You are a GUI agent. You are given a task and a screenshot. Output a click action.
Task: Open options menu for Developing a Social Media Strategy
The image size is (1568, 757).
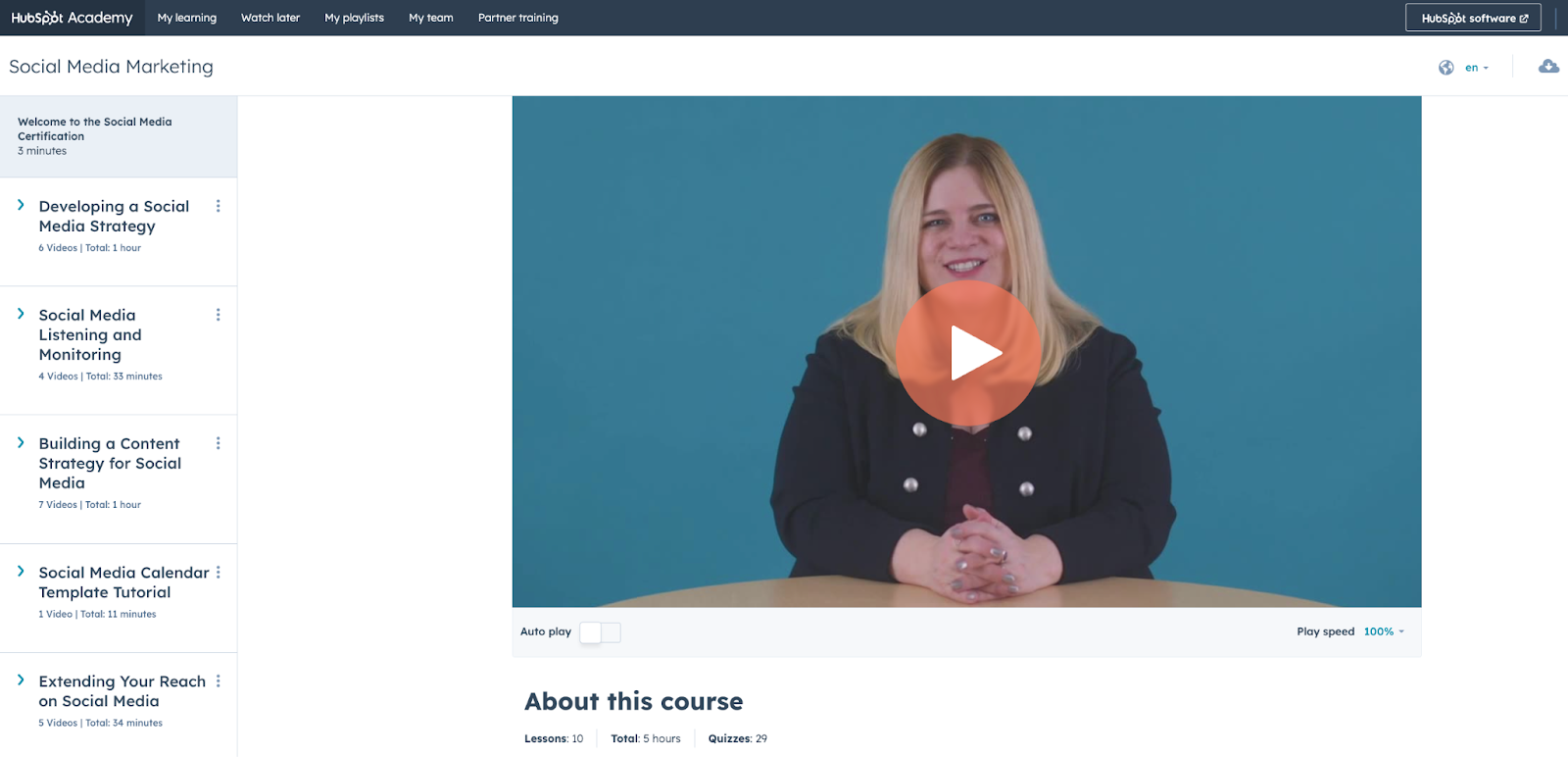coord(218,206)
